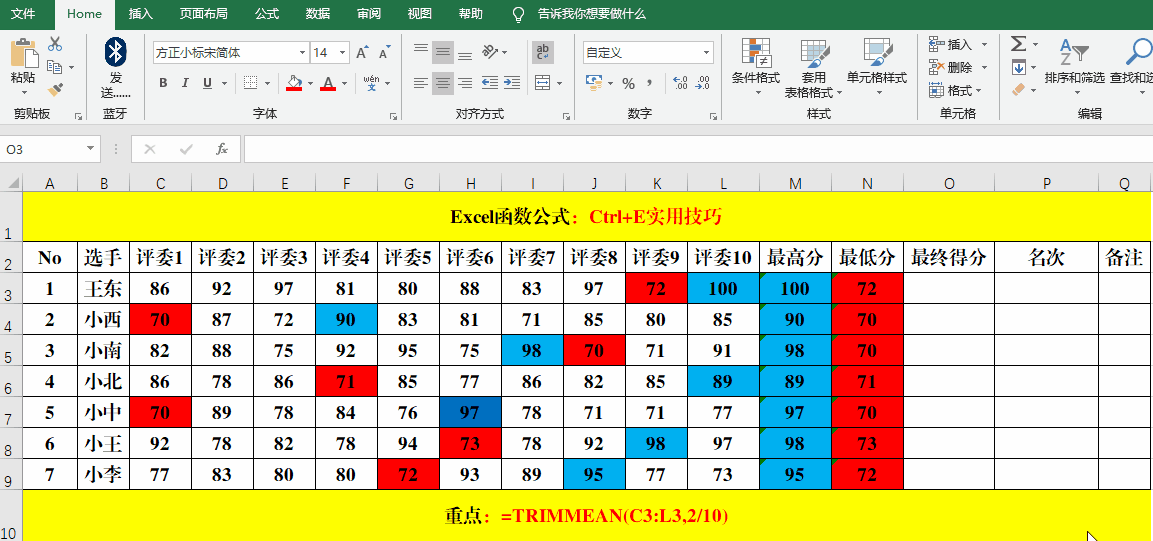
Task: Click the Cut scissors icon
Action: click(55, 44)
